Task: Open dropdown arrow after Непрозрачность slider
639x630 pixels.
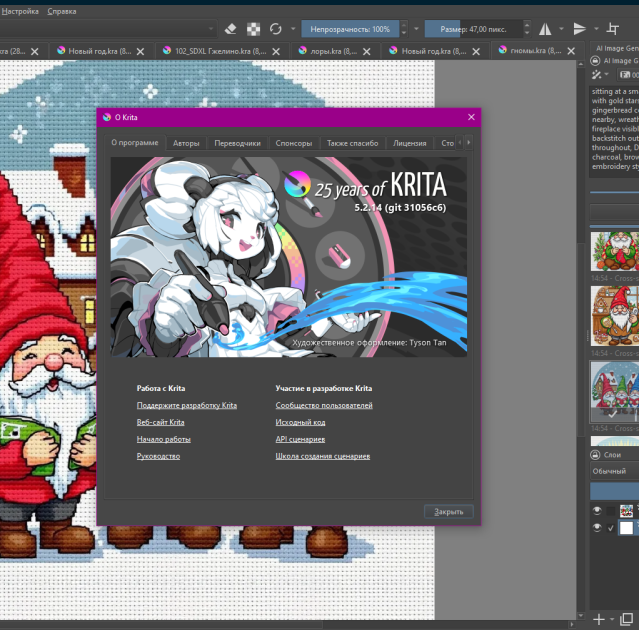Action: pyautogui.click(x=416, y=29)
